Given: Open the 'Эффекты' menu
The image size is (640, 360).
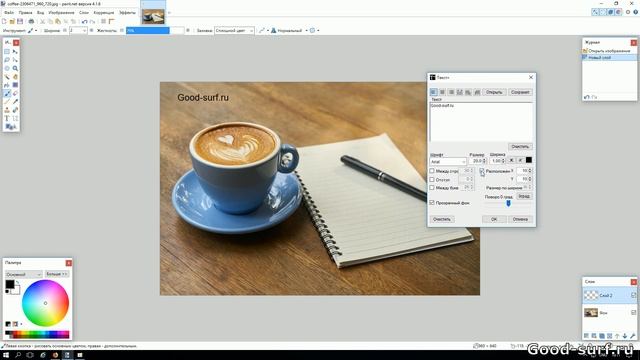Looking at the screenshot, I should (x=127, y=13).
